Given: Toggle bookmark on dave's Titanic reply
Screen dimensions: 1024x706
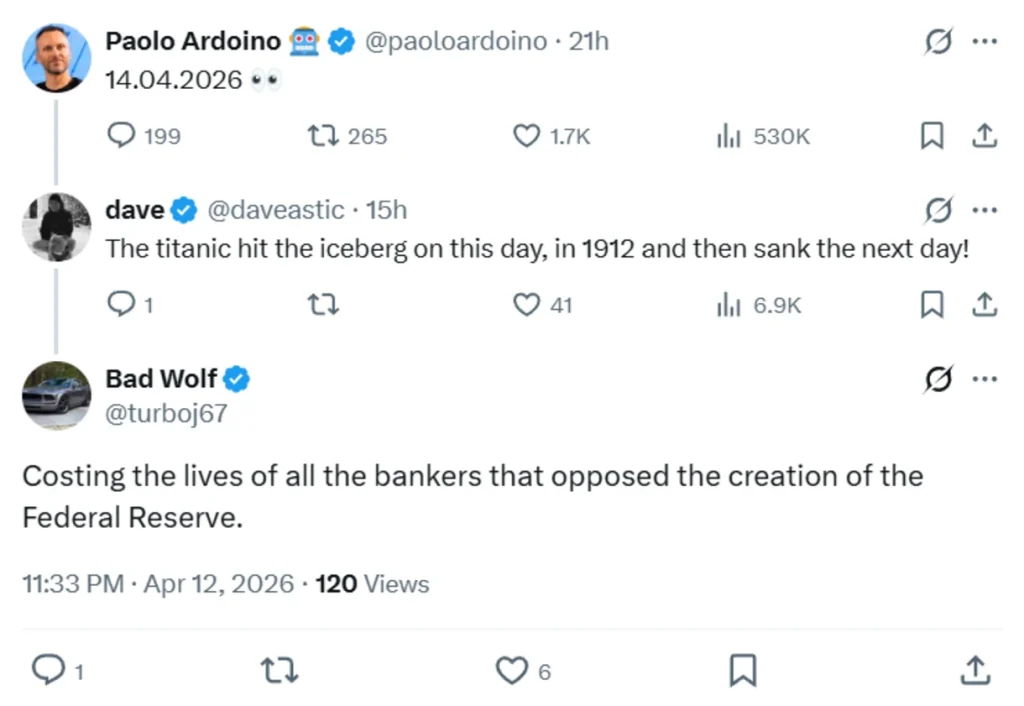Looking at the screenshot, I should (x=932, y=305).
